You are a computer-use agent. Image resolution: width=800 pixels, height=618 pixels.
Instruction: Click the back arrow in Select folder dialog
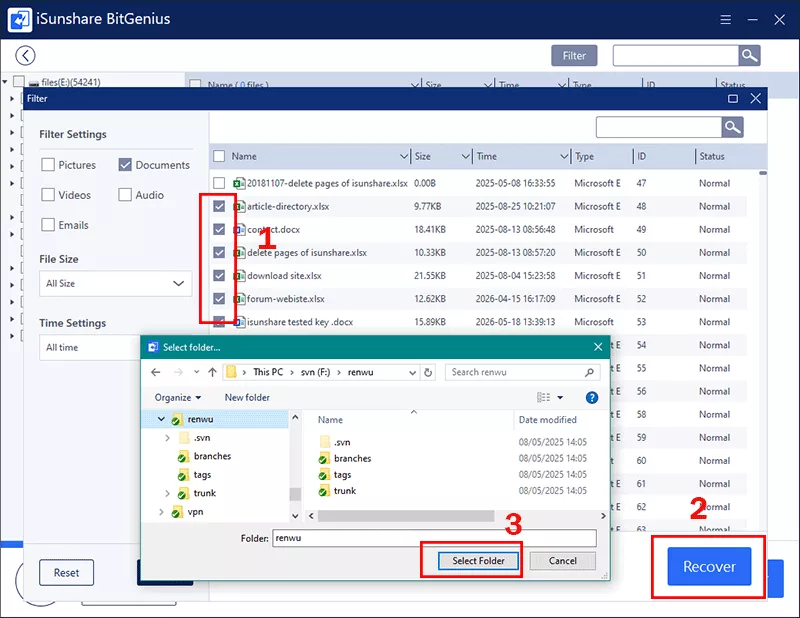tap(156, 372)
